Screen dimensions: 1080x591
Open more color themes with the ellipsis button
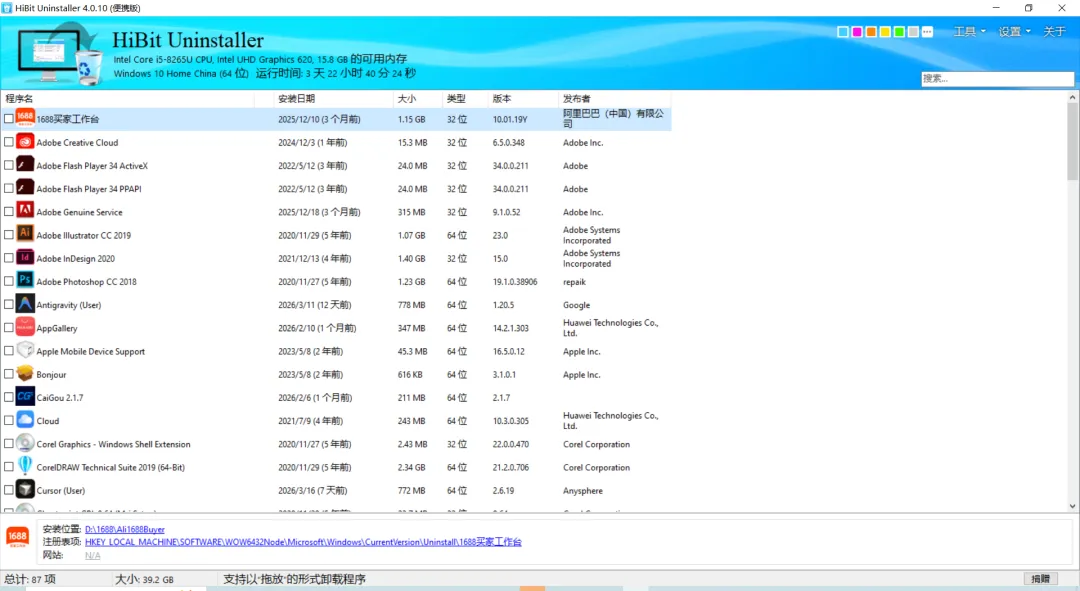pos(927,32)
